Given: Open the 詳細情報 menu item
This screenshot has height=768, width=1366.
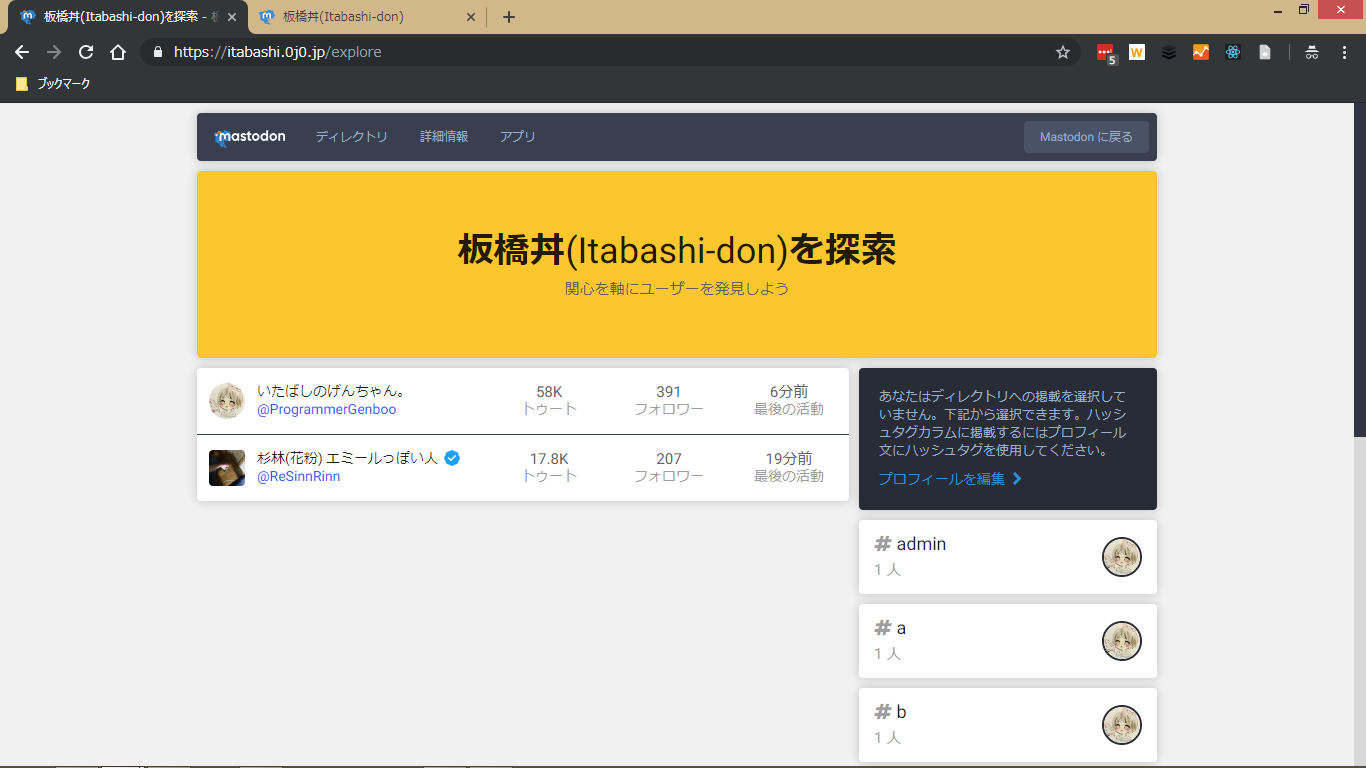Looking at the screenshot, I should (x=444, y=137).
